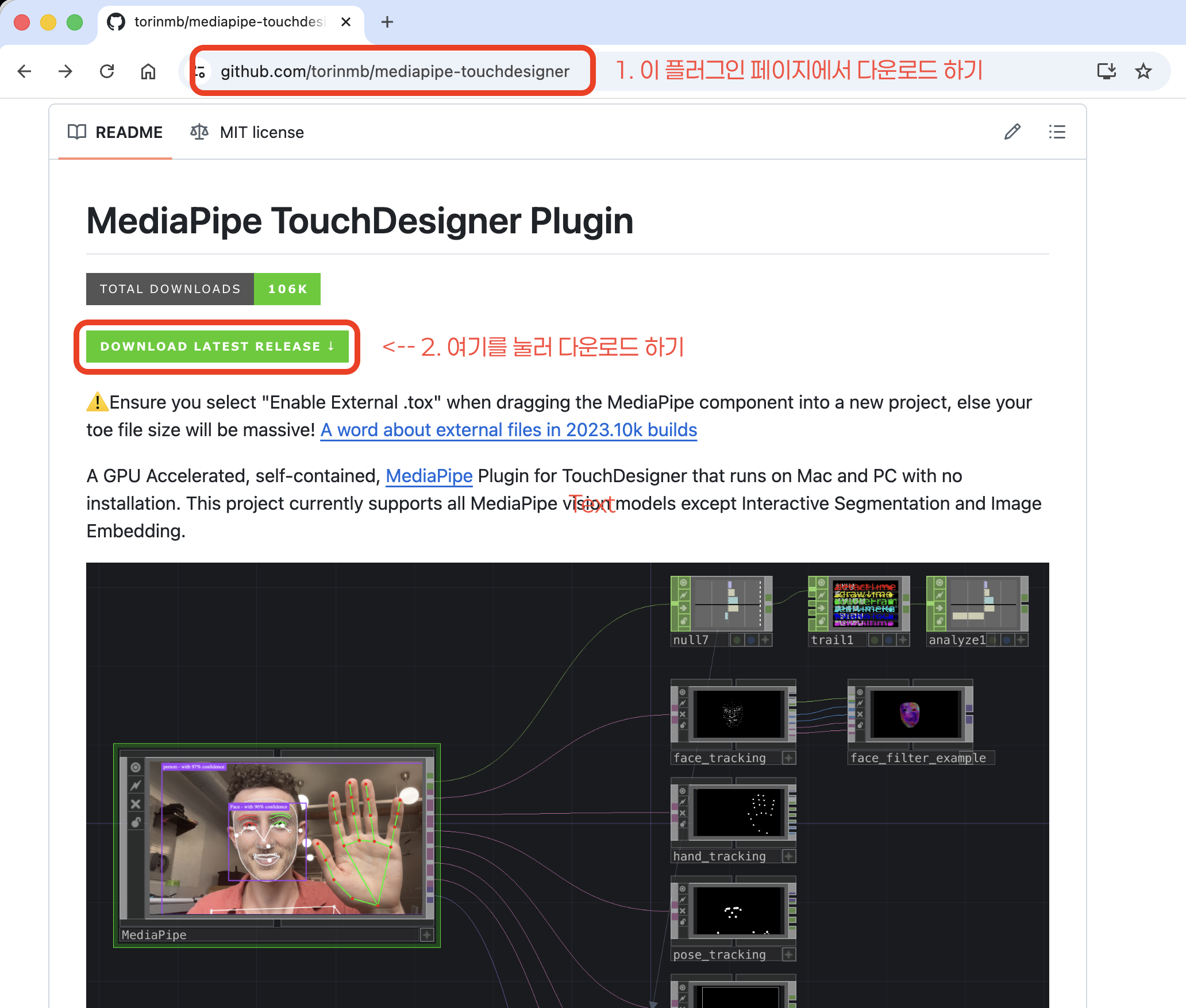Switch to the README tab
This screenshot has width=1186, height=1008.
click(115, 132)
